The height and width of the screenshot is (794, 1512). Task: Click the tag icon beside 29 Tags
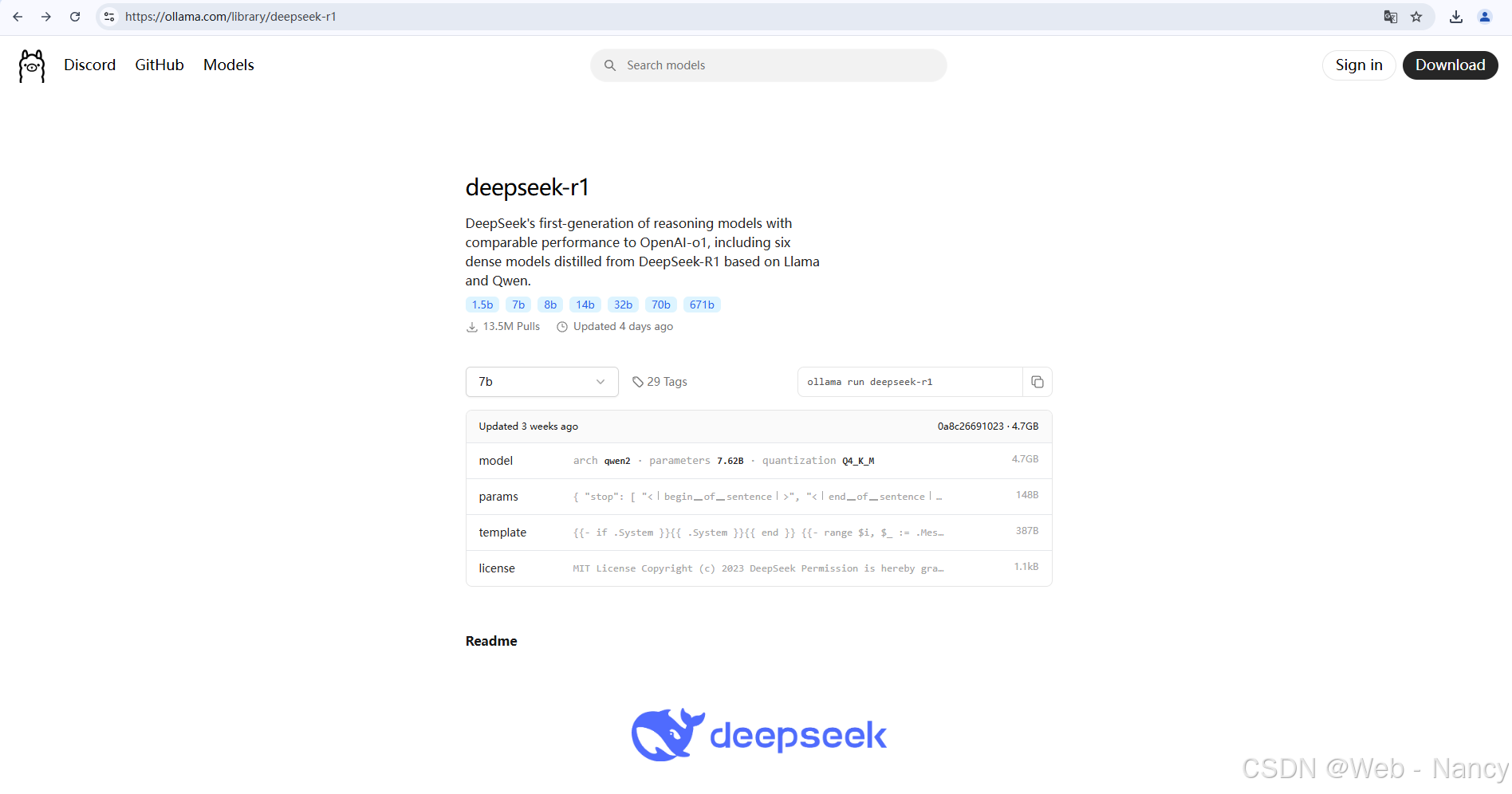pos(638,382)
